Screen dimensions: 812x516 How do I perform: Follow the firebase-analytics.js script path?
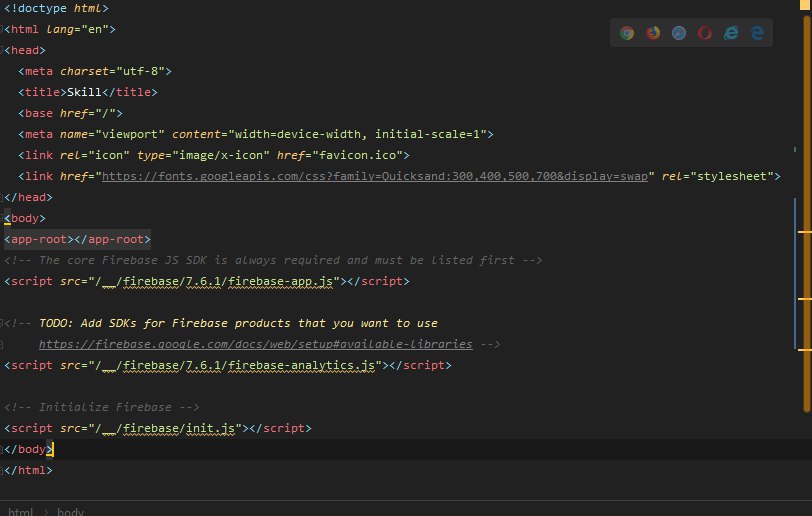pos(235,365)
